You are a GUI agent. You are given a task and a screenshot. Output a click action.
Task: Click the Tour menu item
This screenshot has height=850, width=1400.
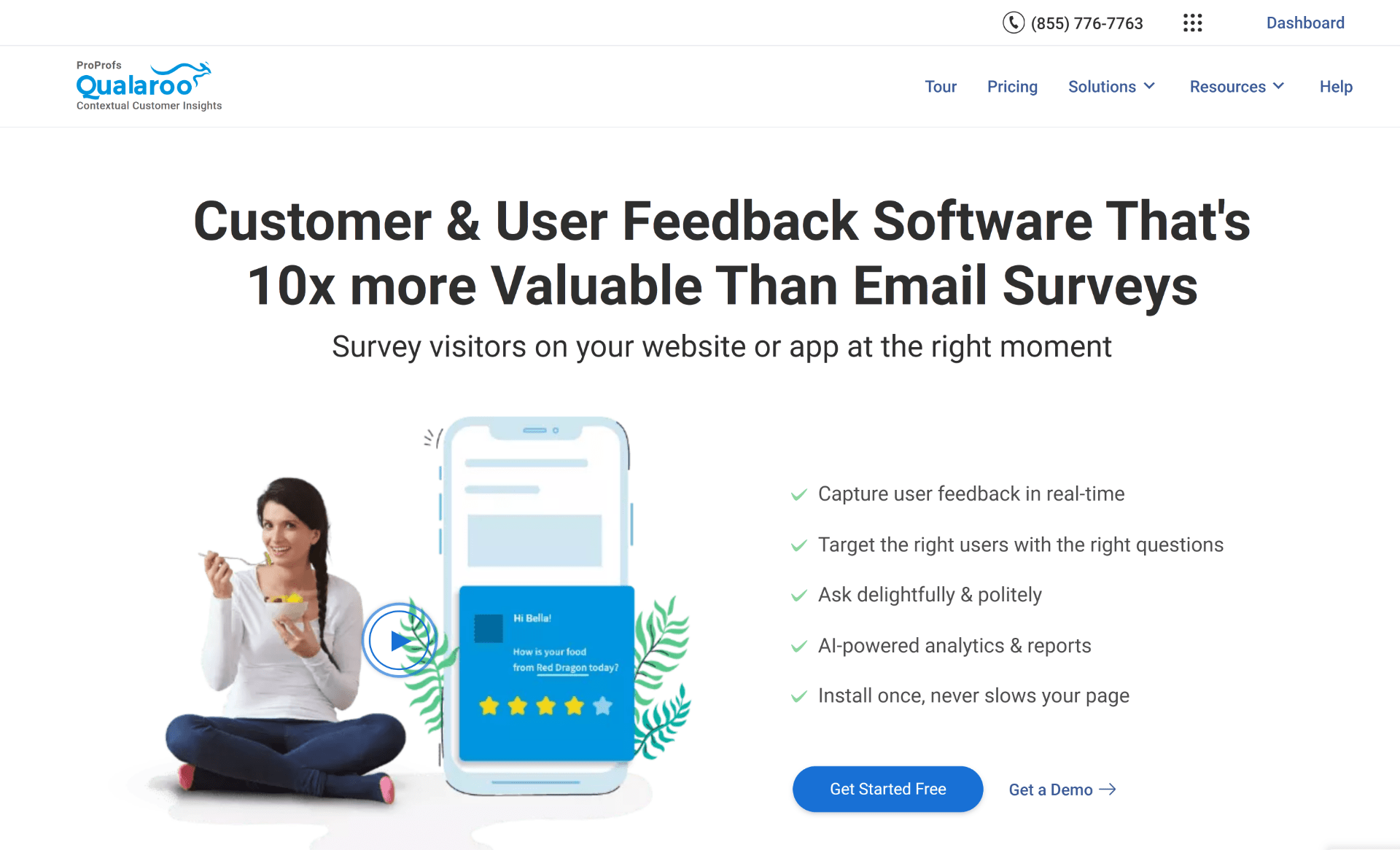941,86
